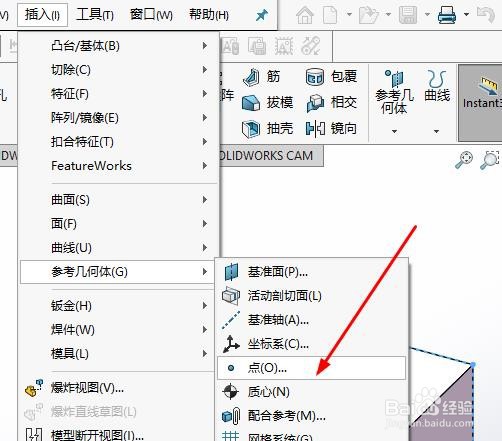Select 基准面(P)... reference plane

point(311,272)
